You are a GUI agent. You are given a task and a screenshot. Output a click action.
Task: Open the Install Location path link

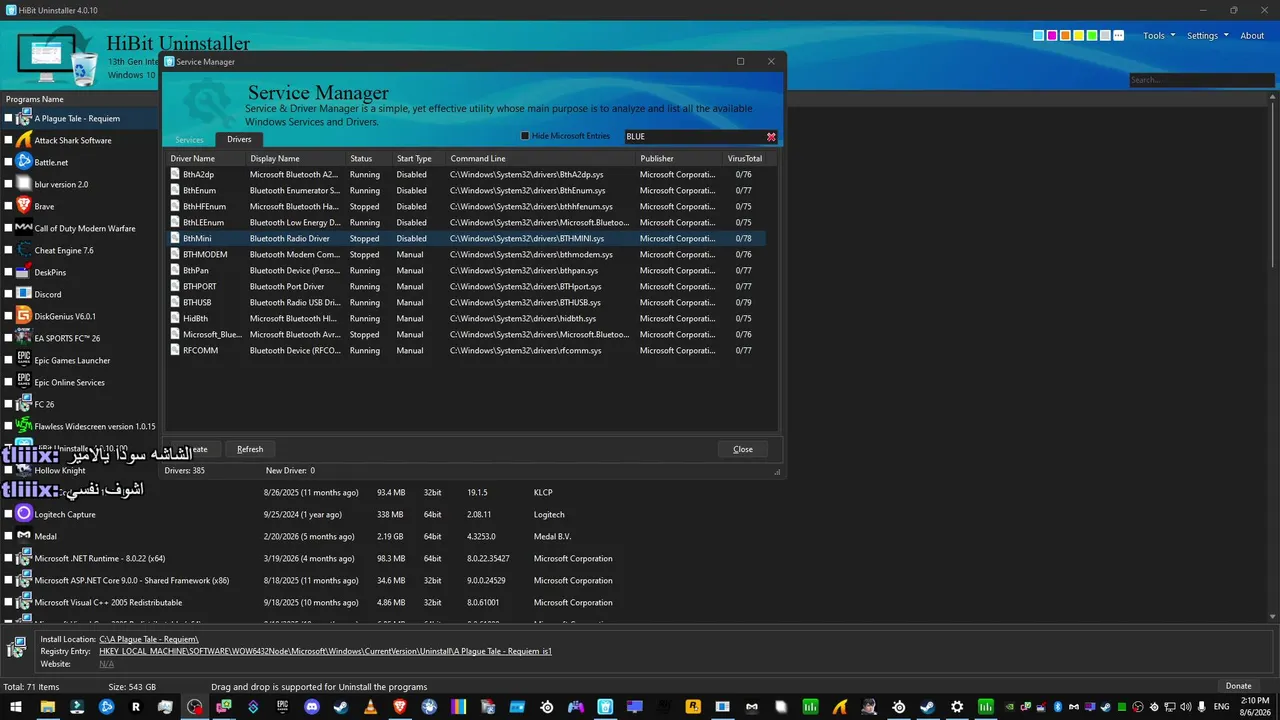[x=149, y=639]
